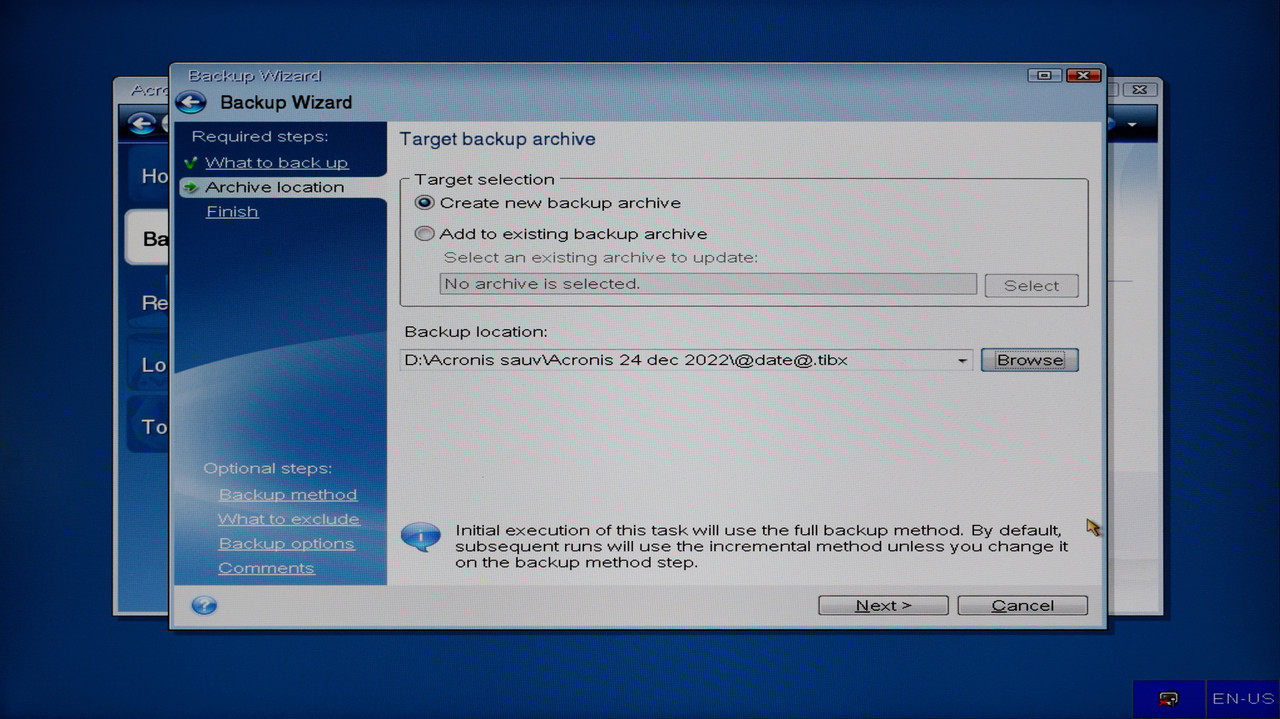Open the Backup method optional step

click(x=288, y=494)
